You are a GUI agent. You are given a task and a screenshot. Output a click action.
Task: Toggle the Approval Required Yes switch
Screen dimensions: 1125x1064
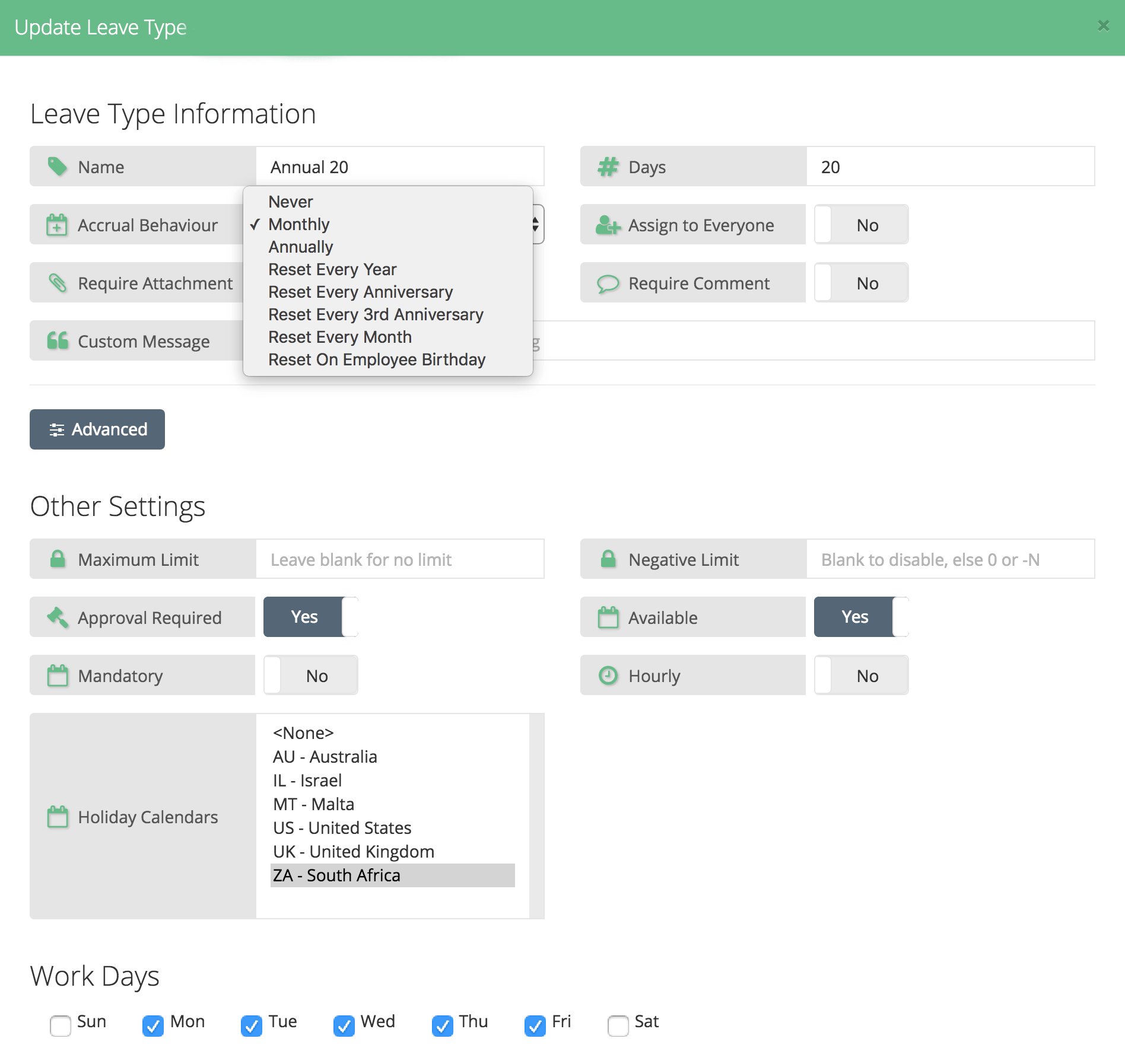click(310, 617)
